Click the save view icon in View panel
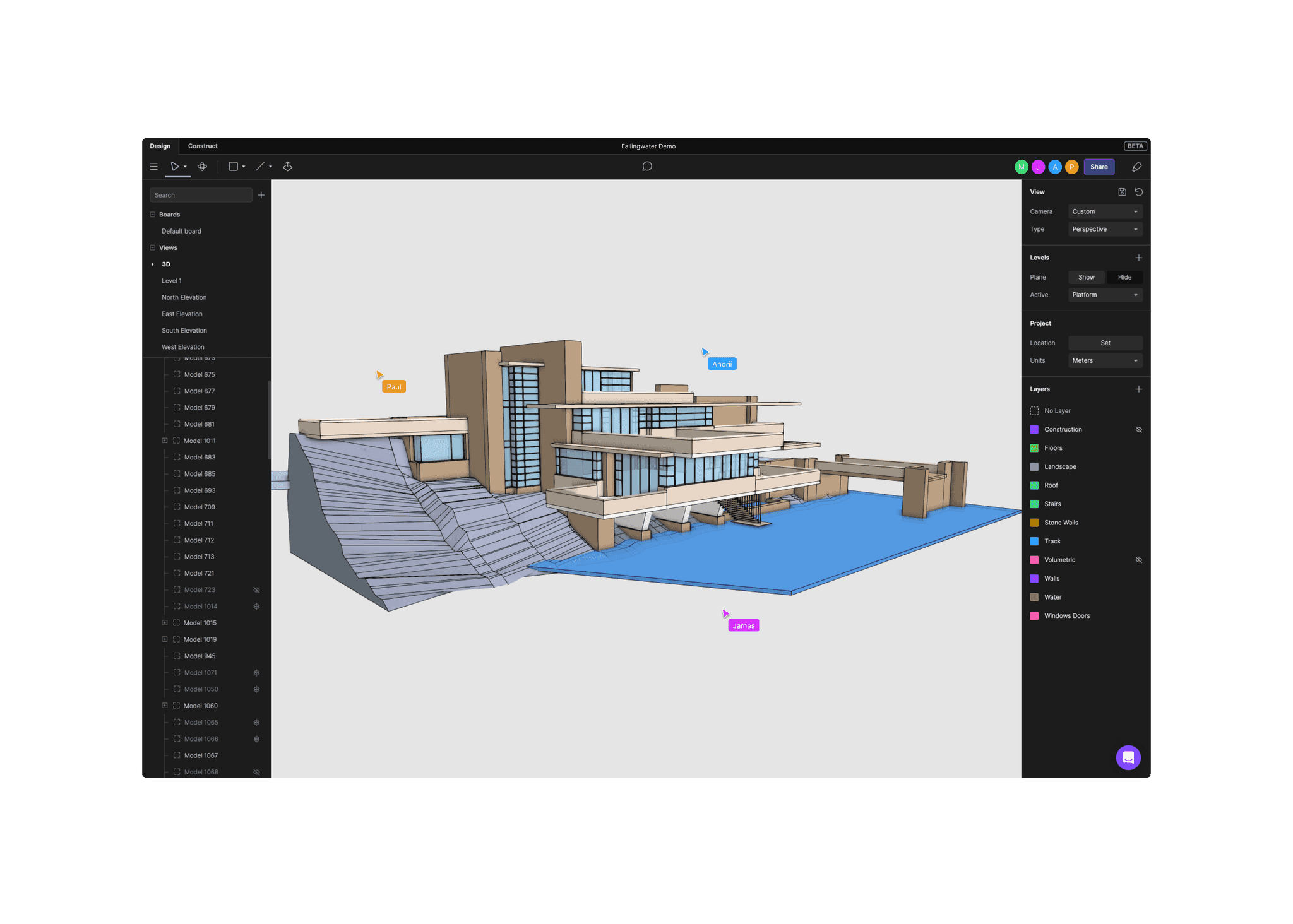1293x924 pixels. coord(1122,192)
